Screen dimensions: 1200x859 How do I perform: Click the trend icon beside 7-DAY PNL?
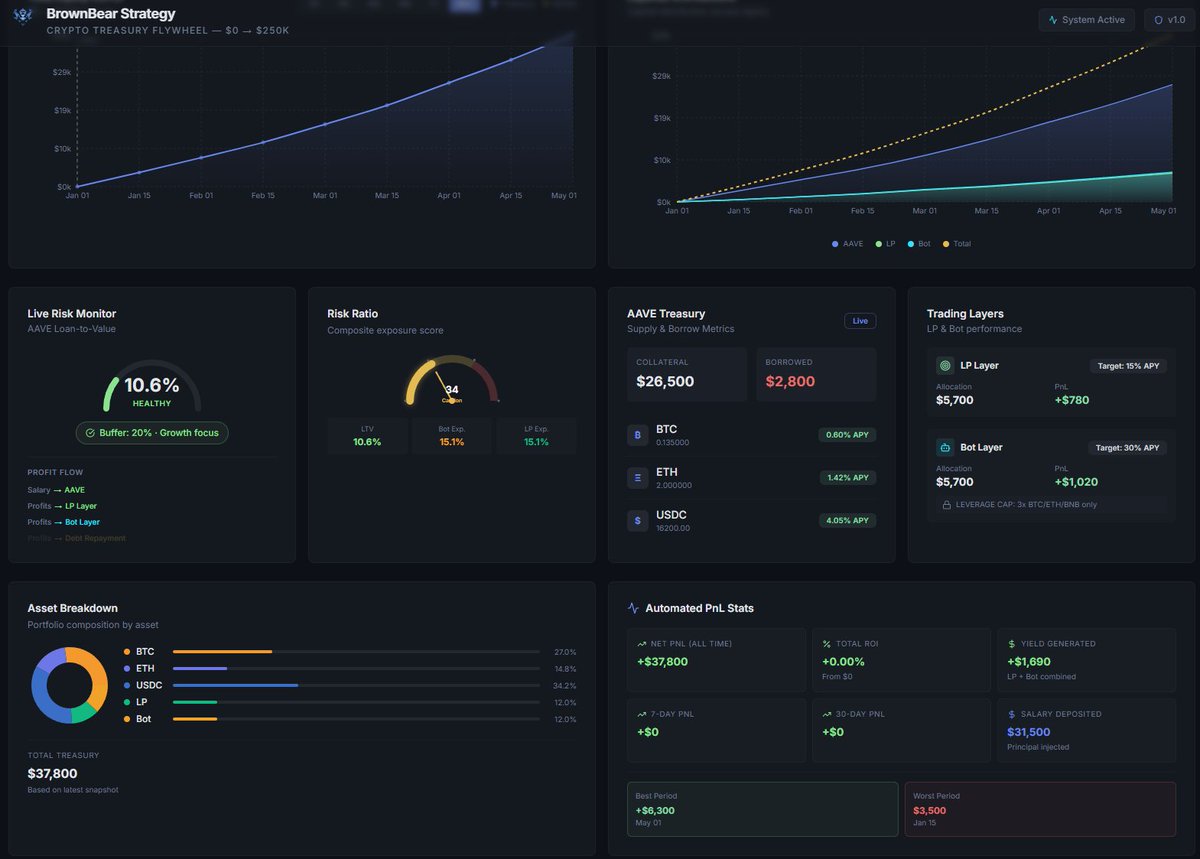(641, 714)
